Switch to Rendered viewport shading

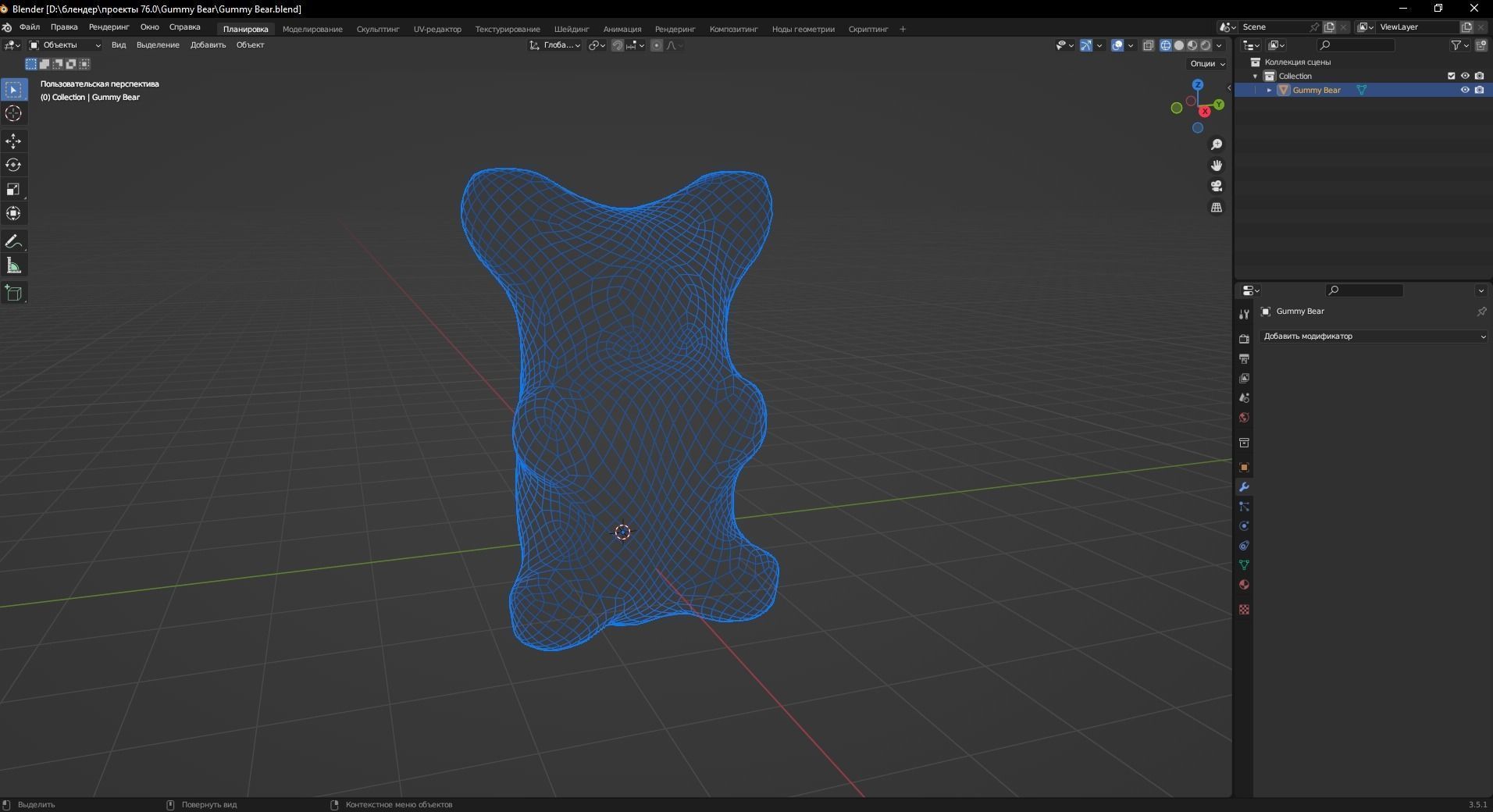pos(1206,45)
